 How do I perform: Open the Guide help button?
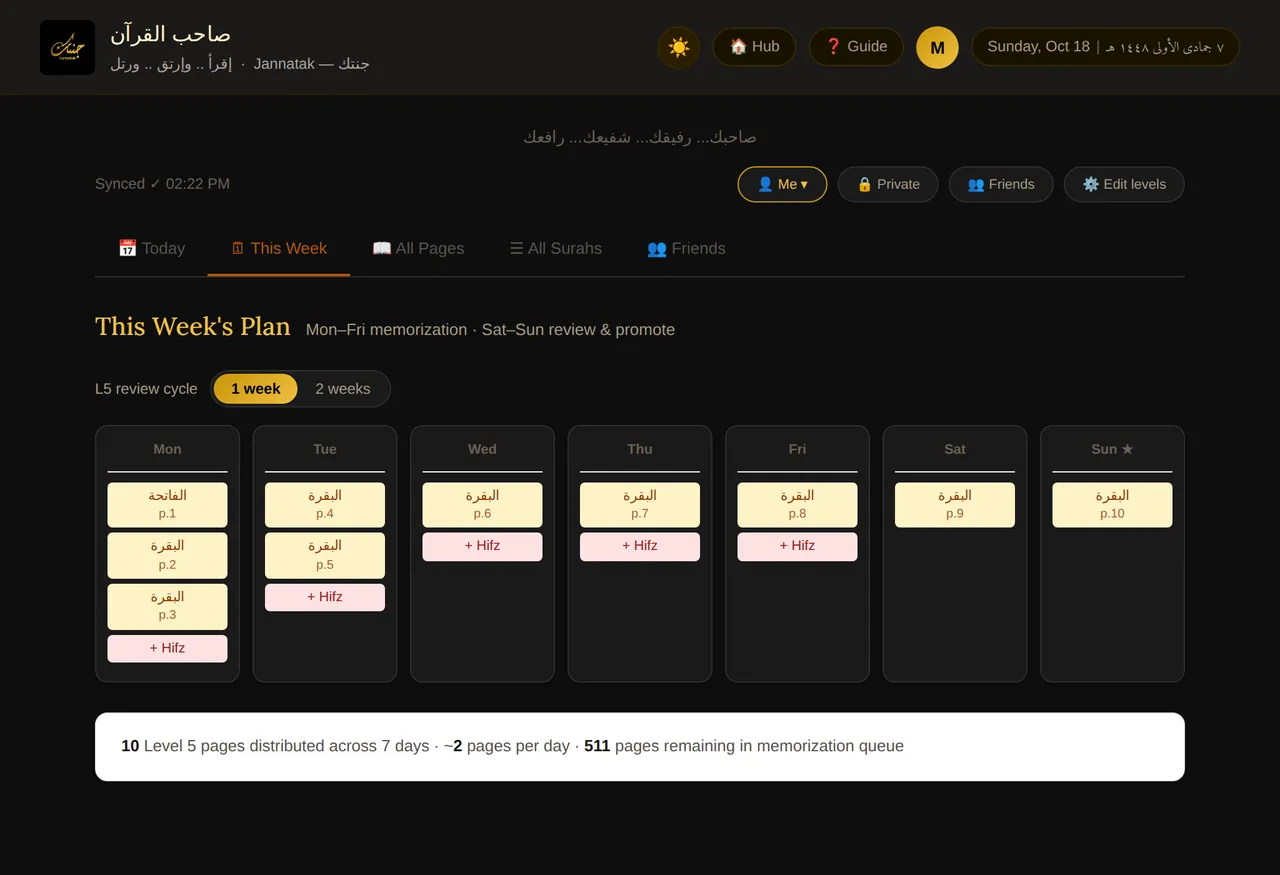pyautogui.click(x=856, y=47)
